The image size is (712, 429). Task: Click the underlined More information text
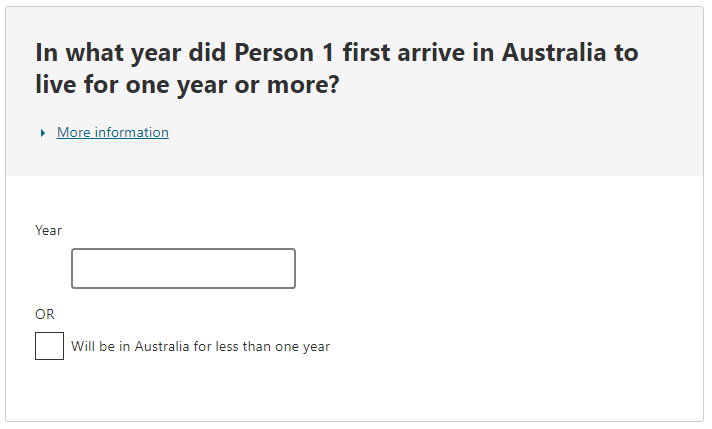113,132
